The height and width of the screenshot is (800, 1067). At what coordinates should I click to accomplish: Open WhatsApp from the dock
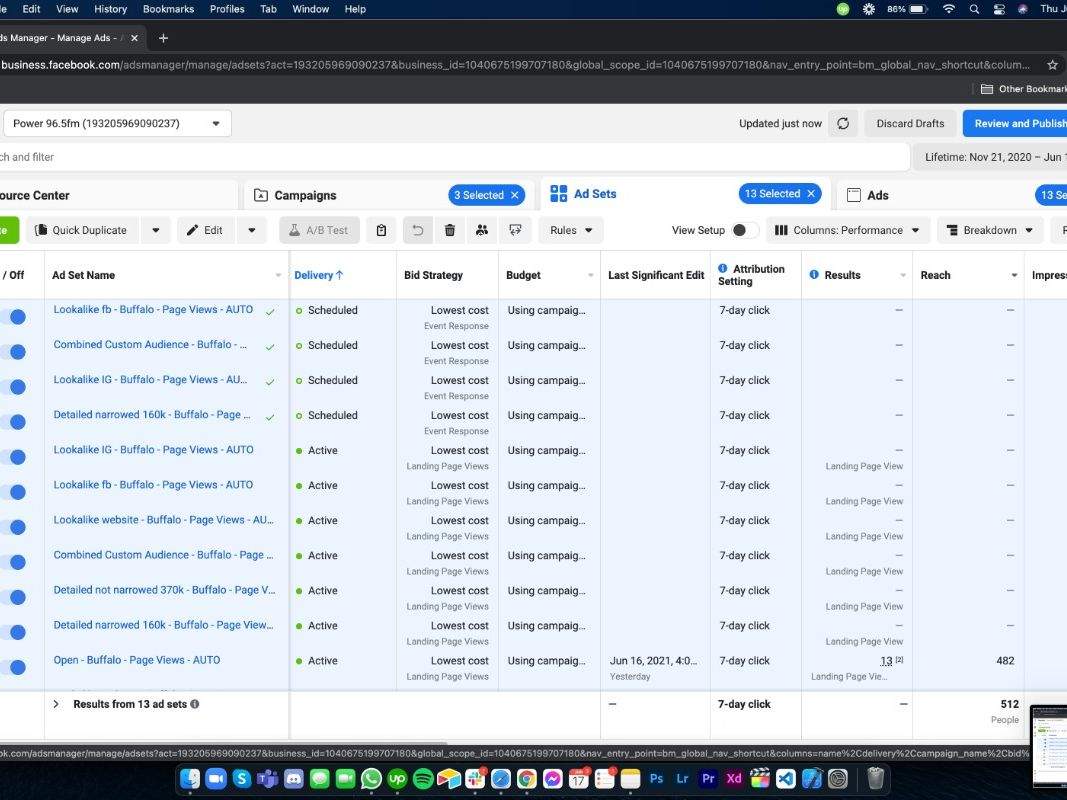[371, 778]
